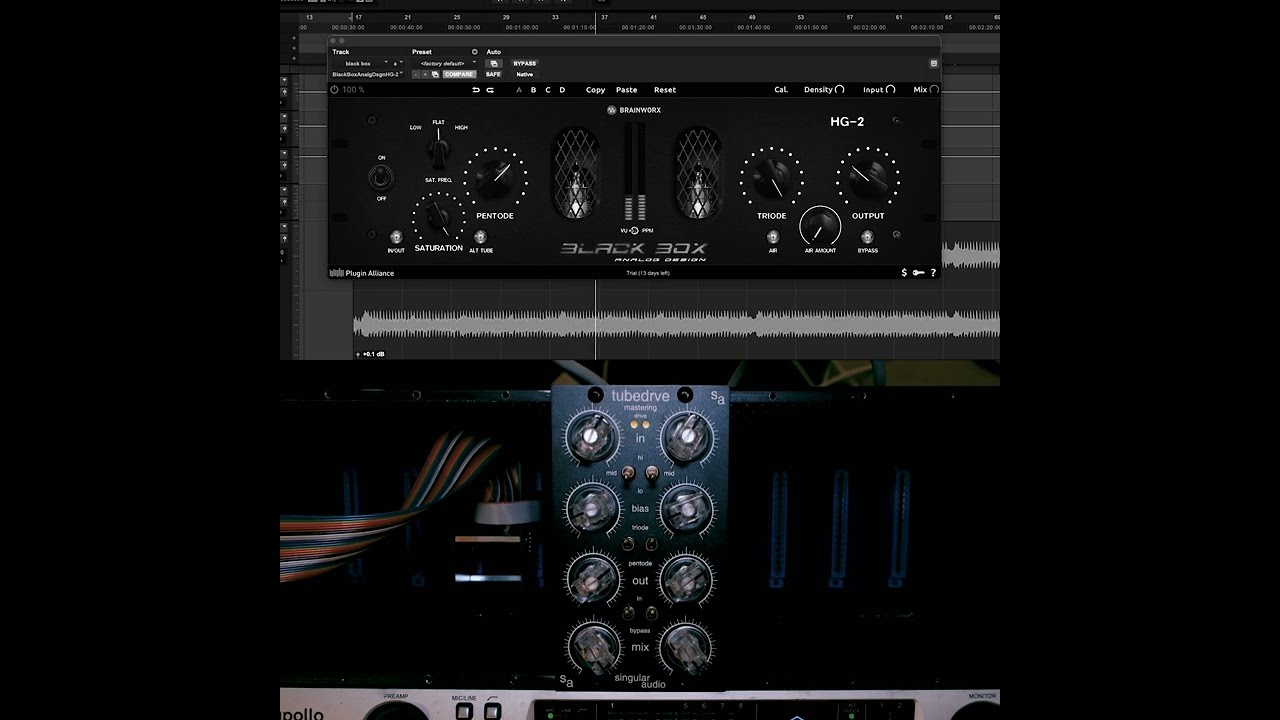Click the 100 % scale value
Viewport: 1280px width, 720px height.
coord(353,90)
